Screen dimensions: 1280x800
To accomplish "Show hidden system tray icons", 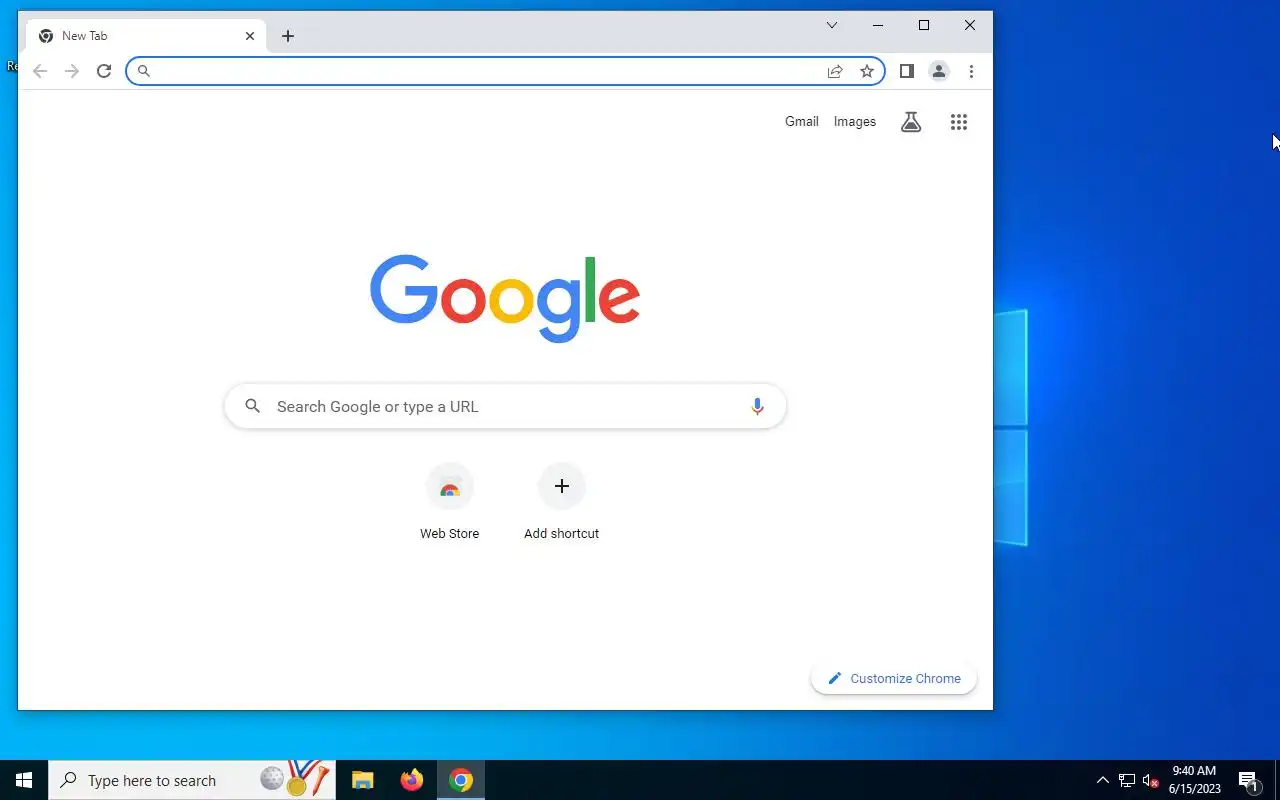I will 1103,781.
